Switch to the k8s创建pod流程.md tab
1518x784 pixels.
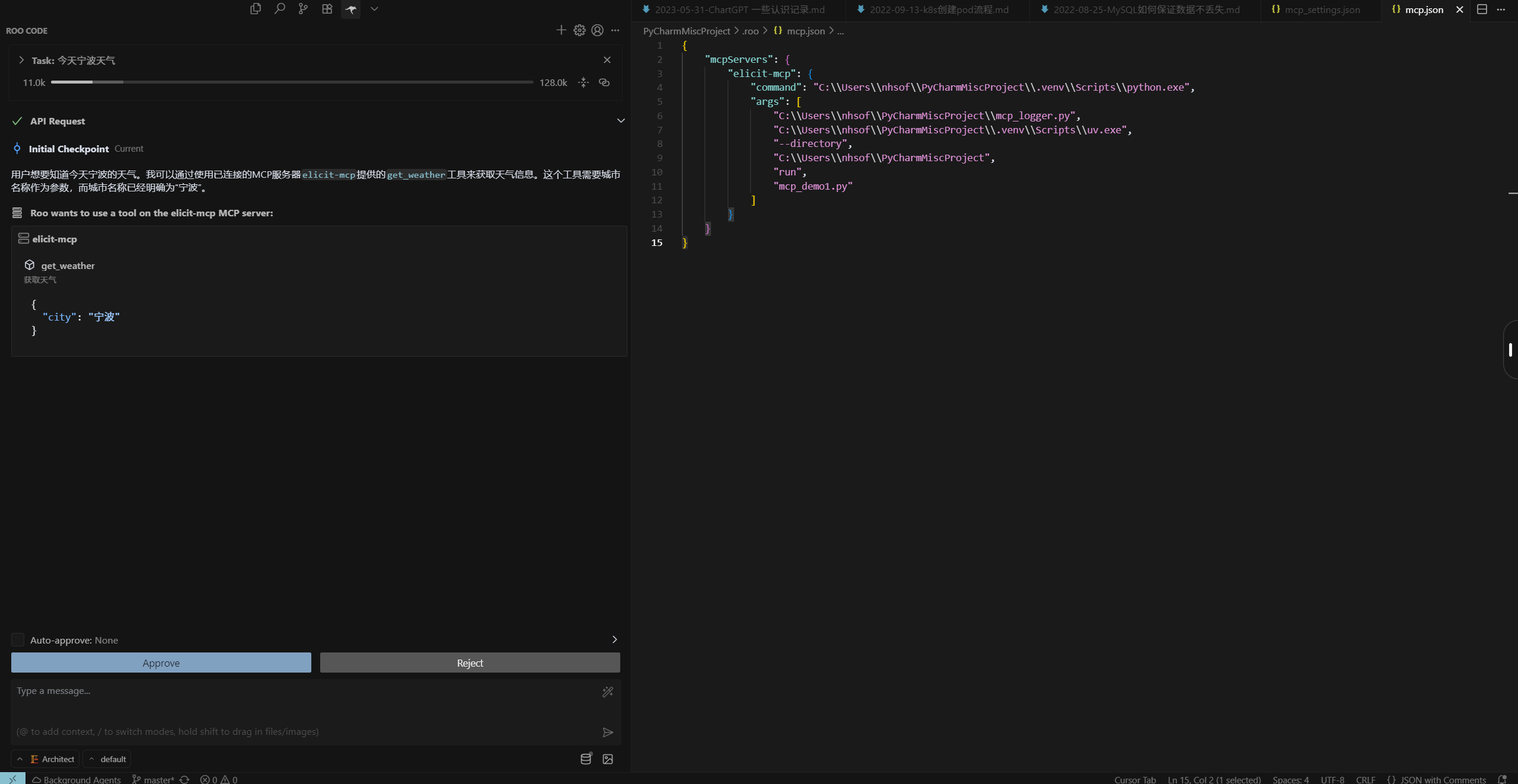point(938,9)
